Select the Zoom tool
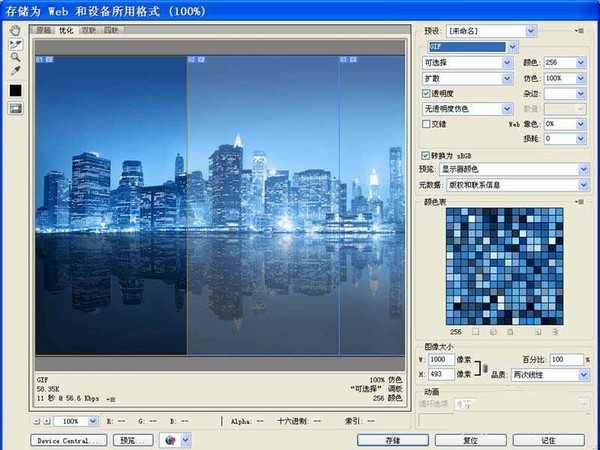The width and height of the screenshot is (600, 450). pyautogui.click(x=16, y=57)
